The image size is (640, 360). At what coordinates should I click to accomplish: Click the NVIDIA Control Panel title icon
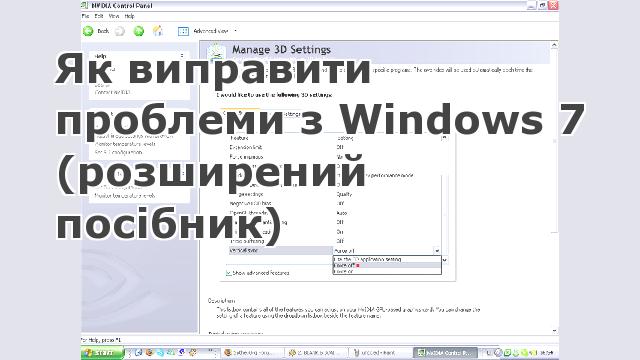(x=84, y=5)
